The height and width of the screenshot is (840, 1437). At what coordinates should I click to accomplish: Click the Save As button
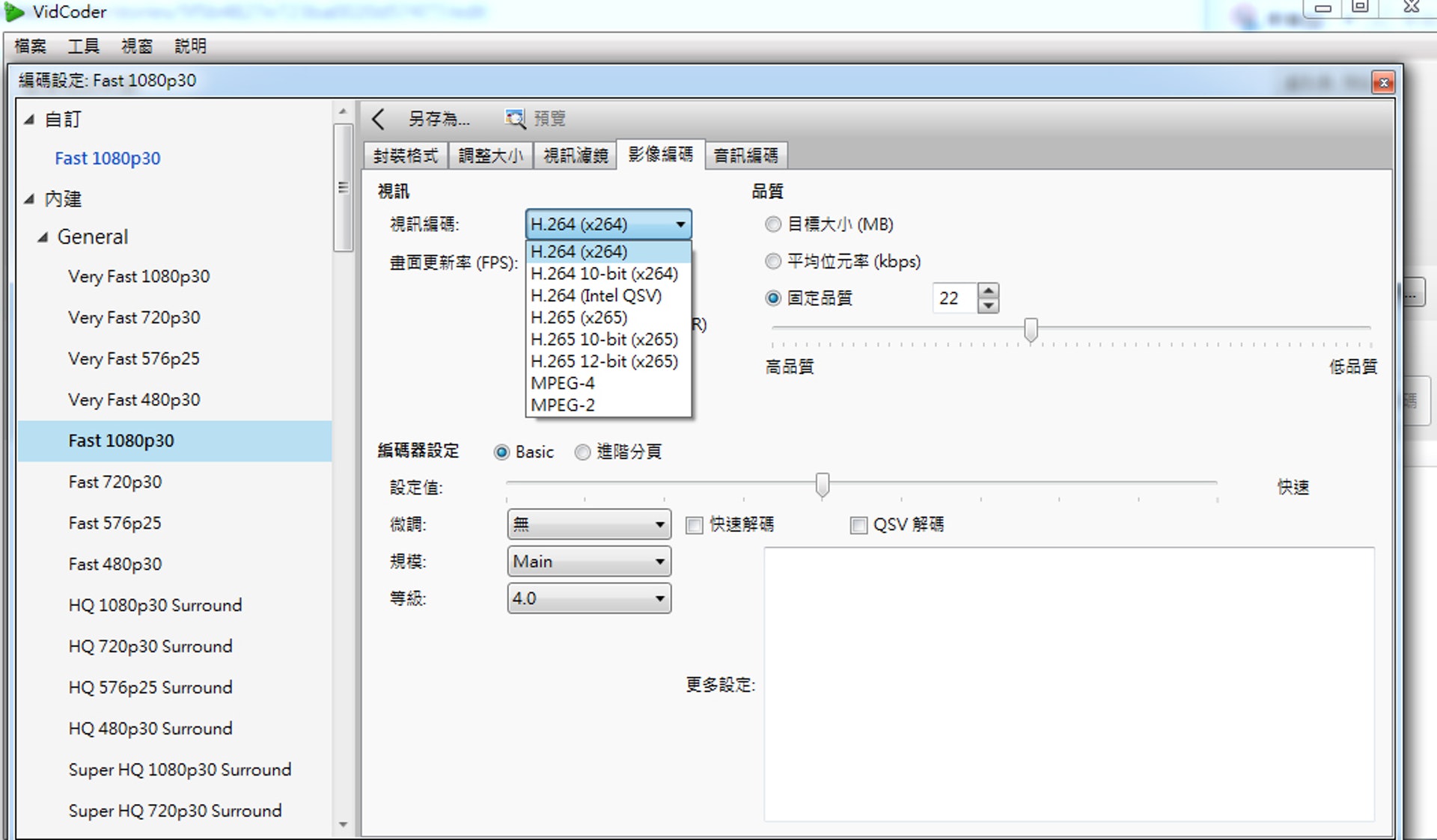point(439,119)
